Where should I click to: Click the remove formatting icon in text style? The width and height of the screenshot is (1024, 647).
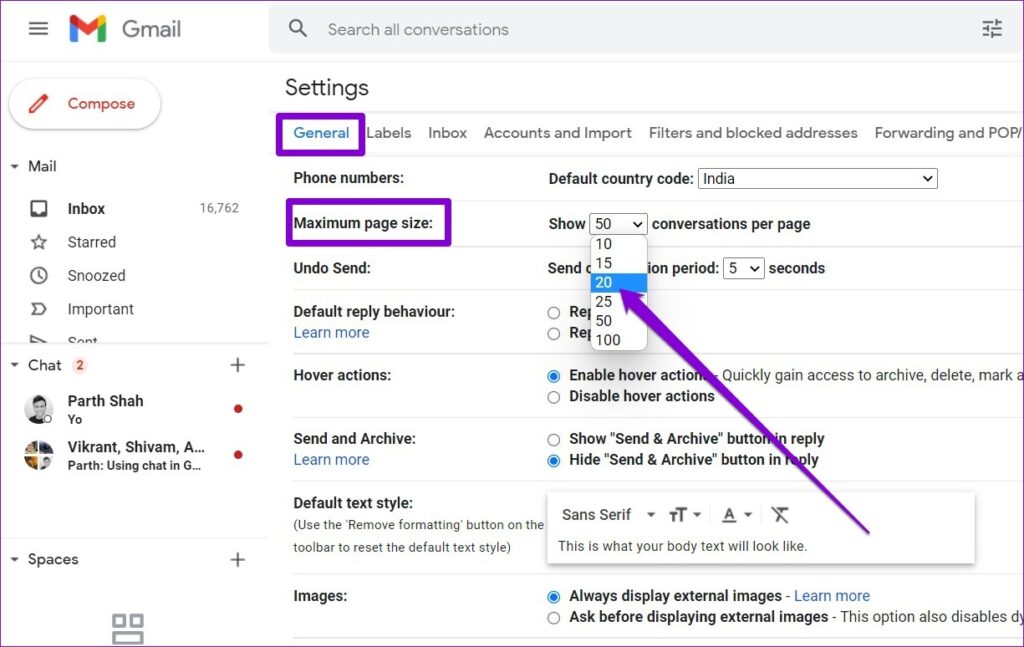780,514
